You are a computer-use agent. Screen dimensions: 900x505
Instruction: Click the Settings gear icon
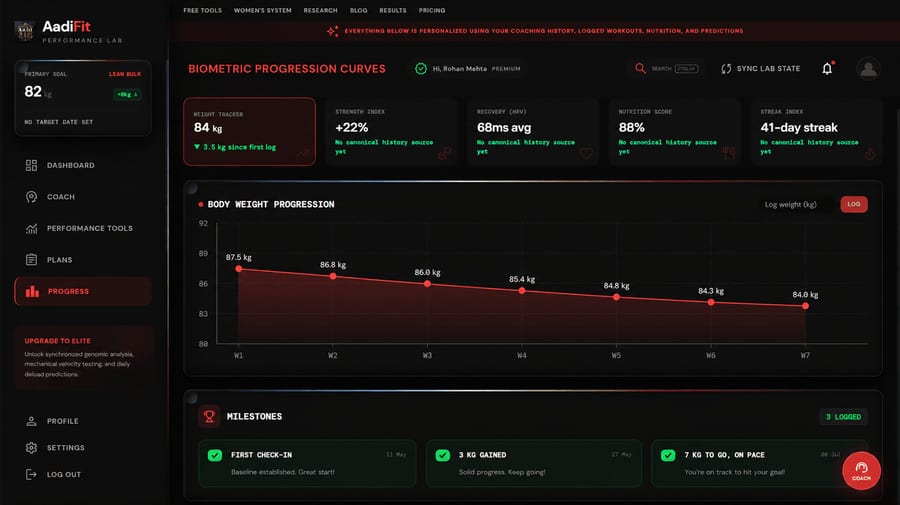click(x=32, y=448)
